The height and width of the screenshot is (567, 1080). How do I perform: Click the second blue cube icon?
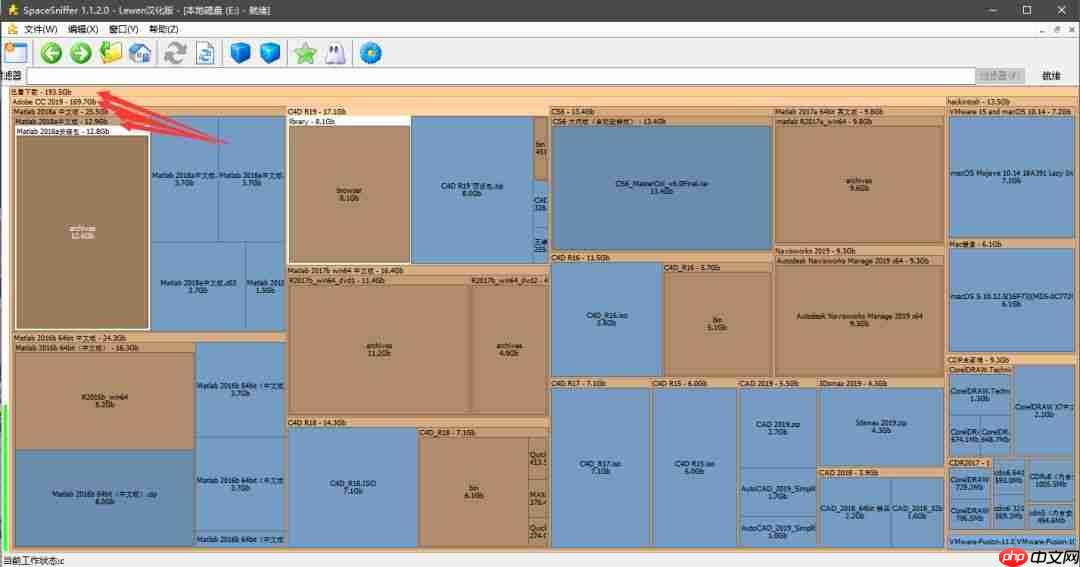270,53
